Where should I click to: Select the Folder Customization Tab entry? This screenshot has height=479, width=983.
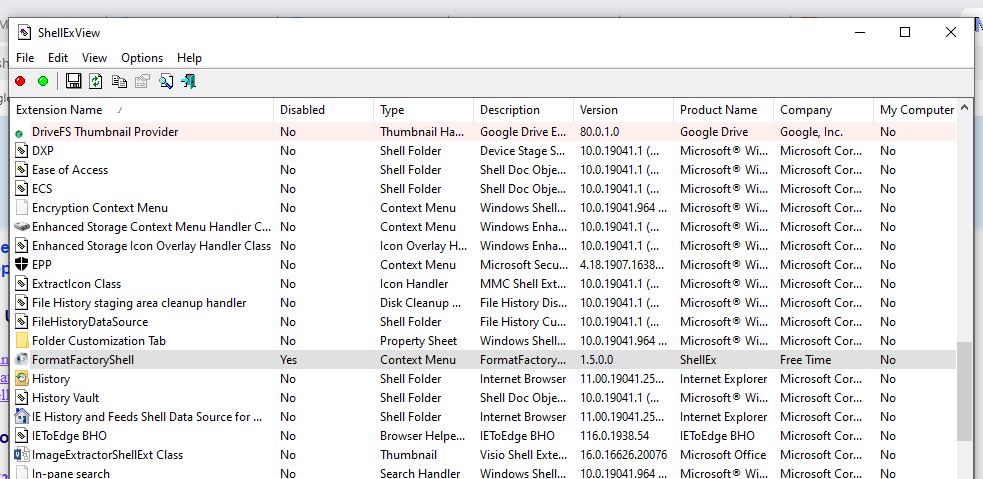point(98,341)
